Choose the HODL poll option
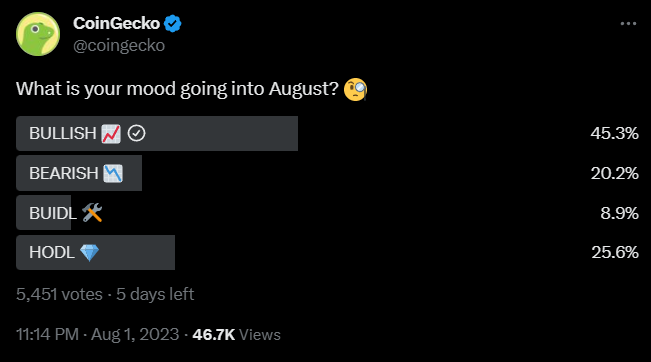The height and width of the screenshot is (362, 651). [x=327, y=252]
